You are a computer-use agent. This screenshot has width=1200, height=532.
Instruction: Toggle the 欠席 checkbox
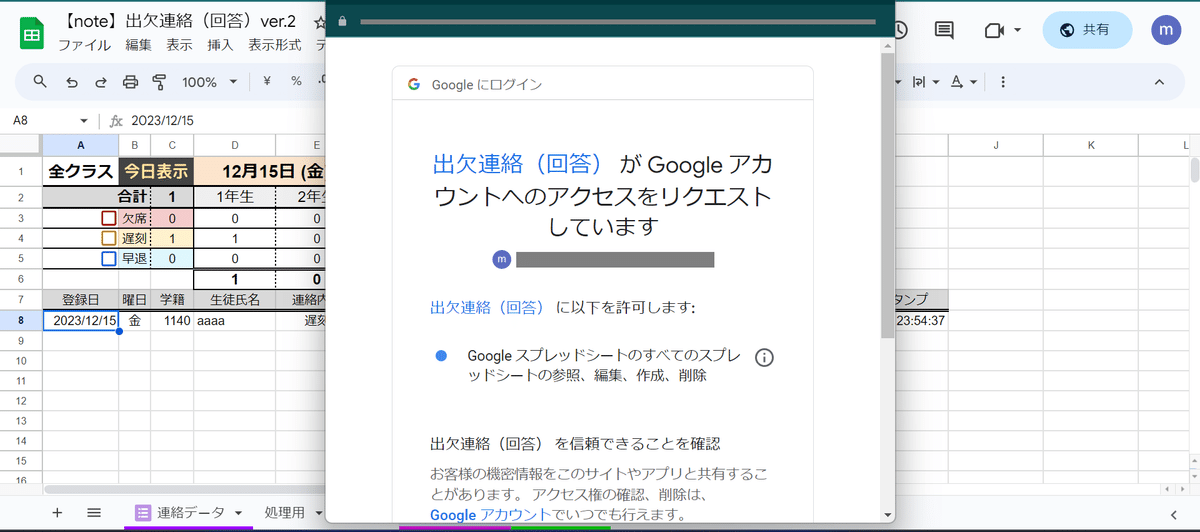coord(109,218)
